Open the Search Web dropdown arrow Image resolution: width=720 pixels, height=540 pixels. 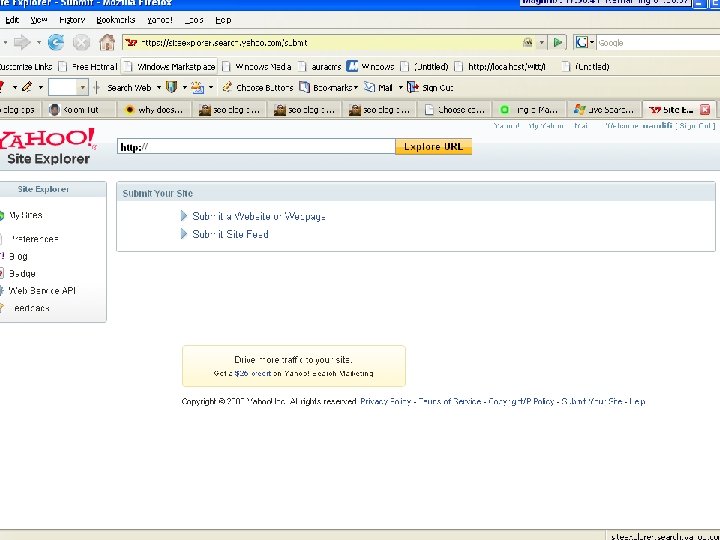[x=159, y=87]
